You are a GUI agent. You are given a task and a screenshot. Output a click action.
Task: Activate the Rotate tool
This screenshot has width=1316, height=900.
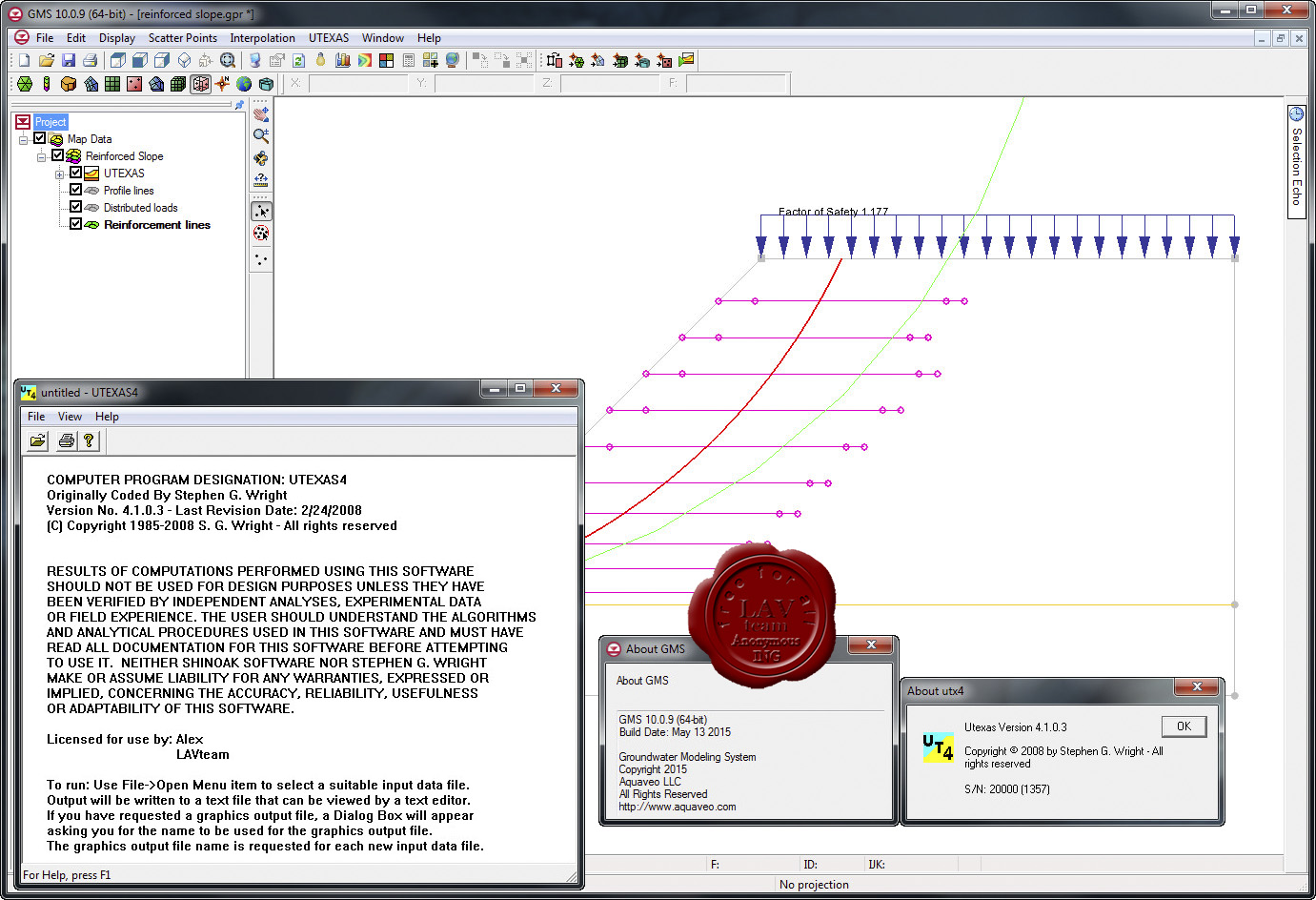(x=261, y=157)
